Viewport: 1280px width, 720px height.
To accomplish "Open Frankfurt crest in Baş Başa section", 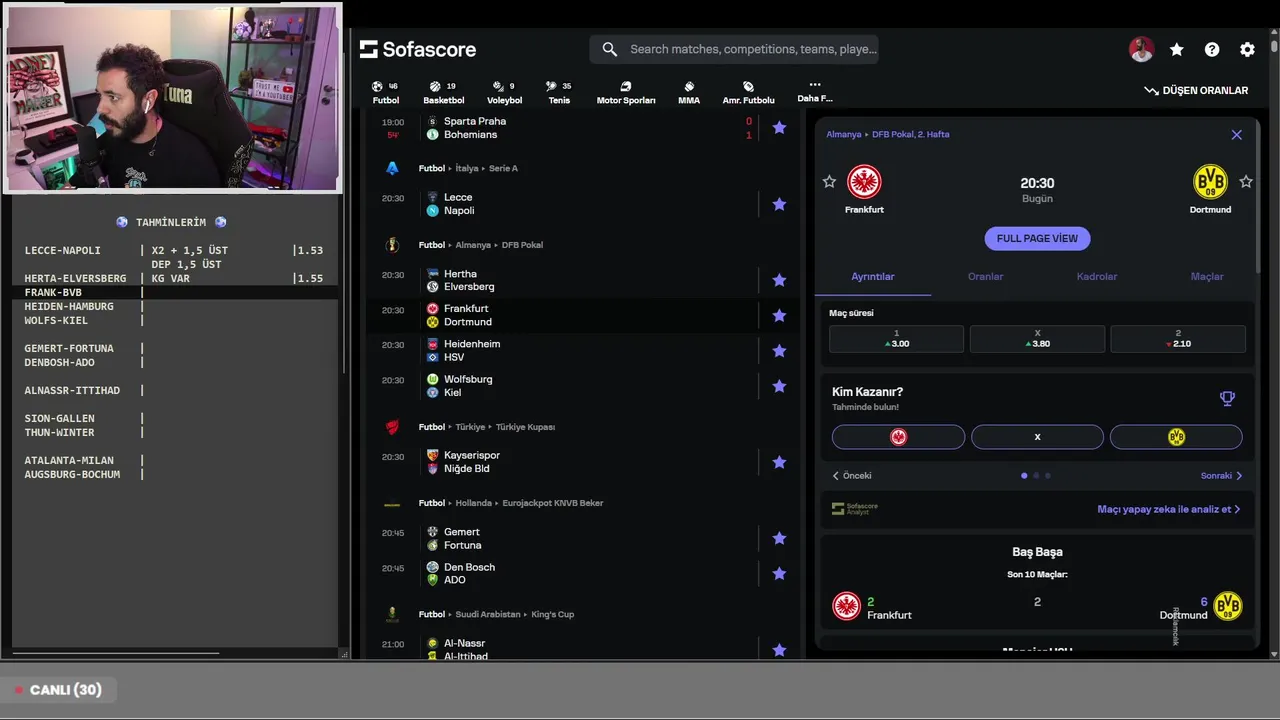I will [847, 606].
